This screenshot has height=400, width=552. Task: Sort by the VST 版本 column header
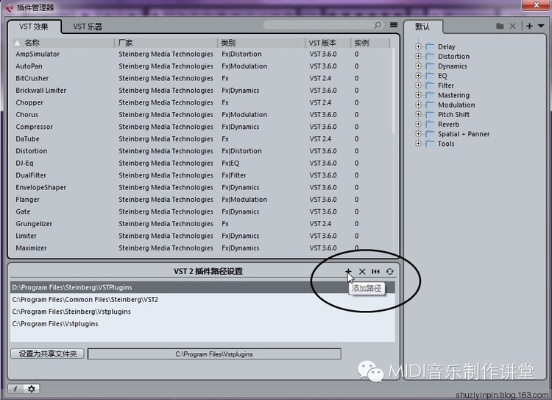(x=328, y=43)
